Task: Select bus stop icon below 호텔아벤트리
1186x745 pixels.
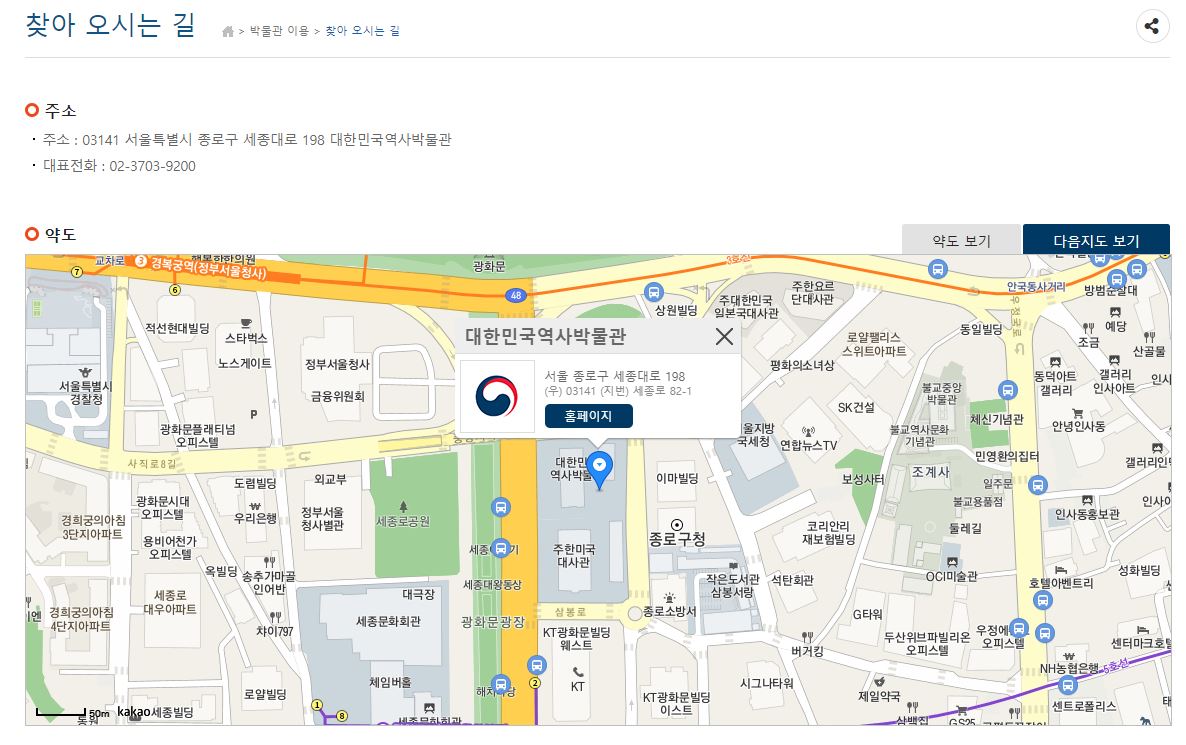Action: coord(1042,601)
